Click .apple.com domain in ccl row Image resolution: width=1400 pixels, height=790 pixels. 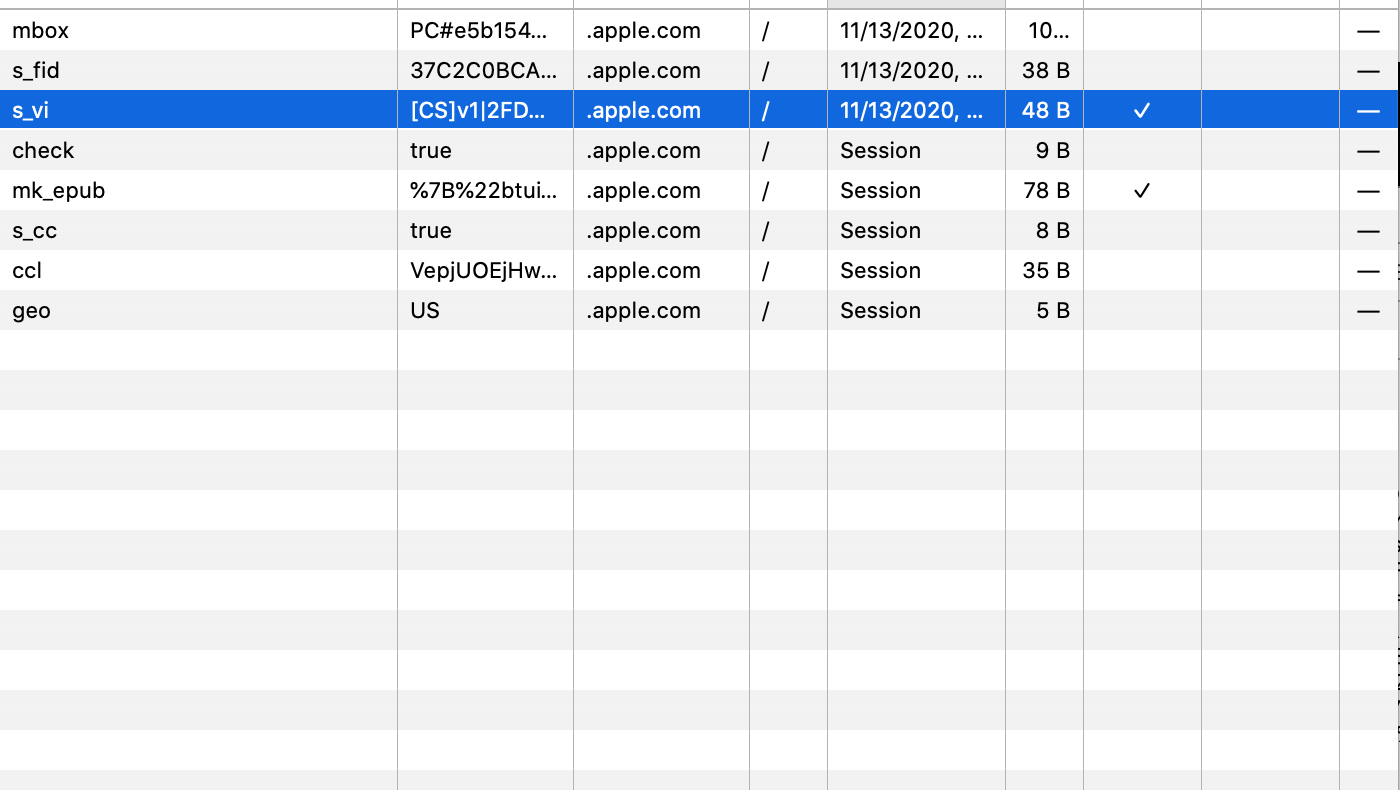(643, 271)
